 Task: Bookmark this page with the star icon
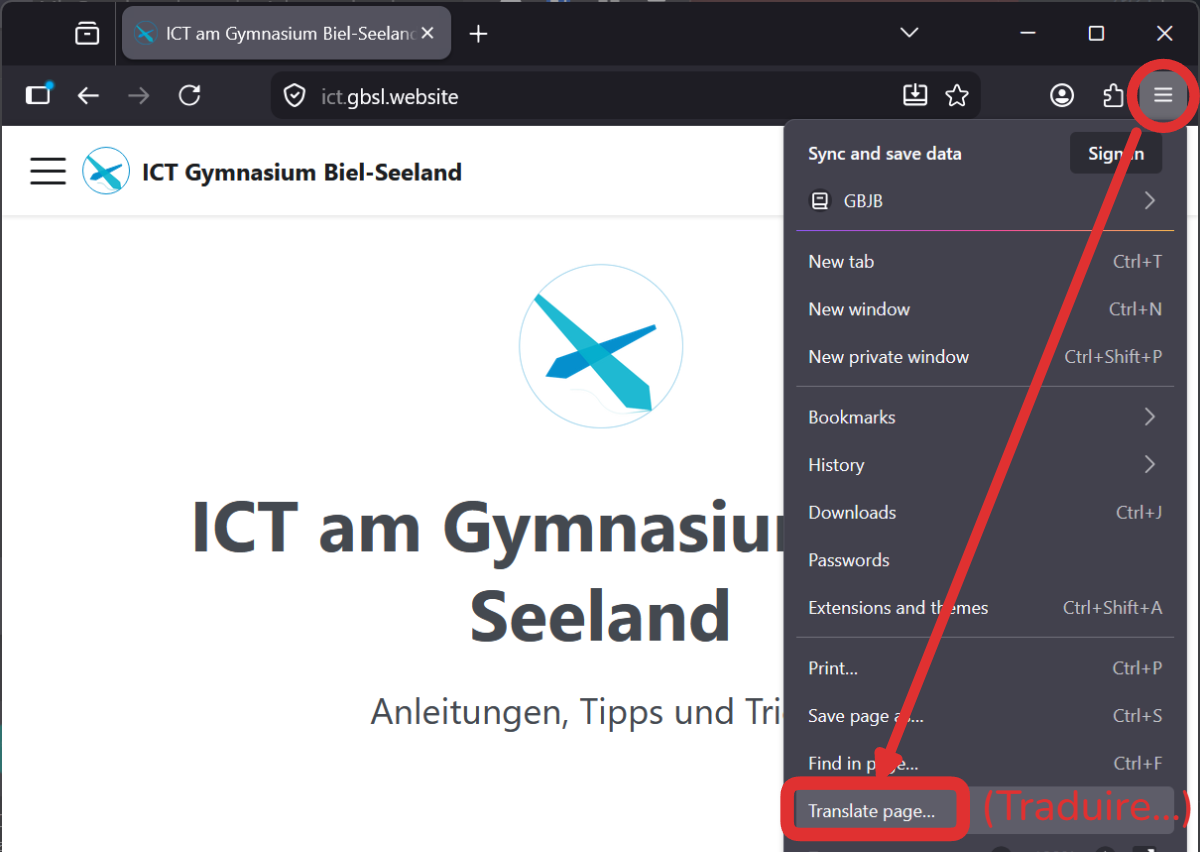[957, 95]
